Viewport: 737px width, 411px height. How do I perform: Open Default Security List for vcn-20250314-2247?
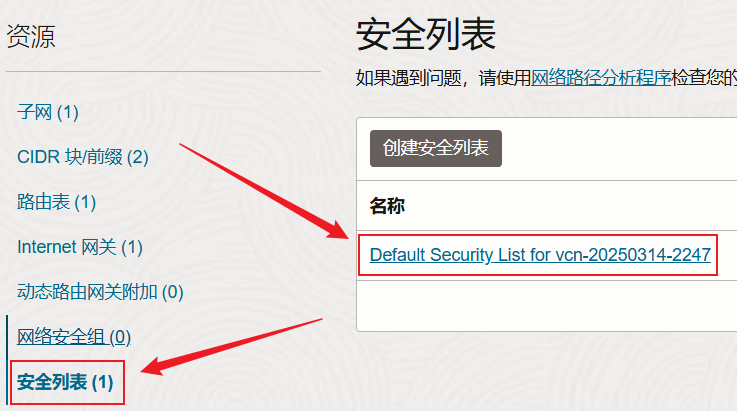coord(540,255)
